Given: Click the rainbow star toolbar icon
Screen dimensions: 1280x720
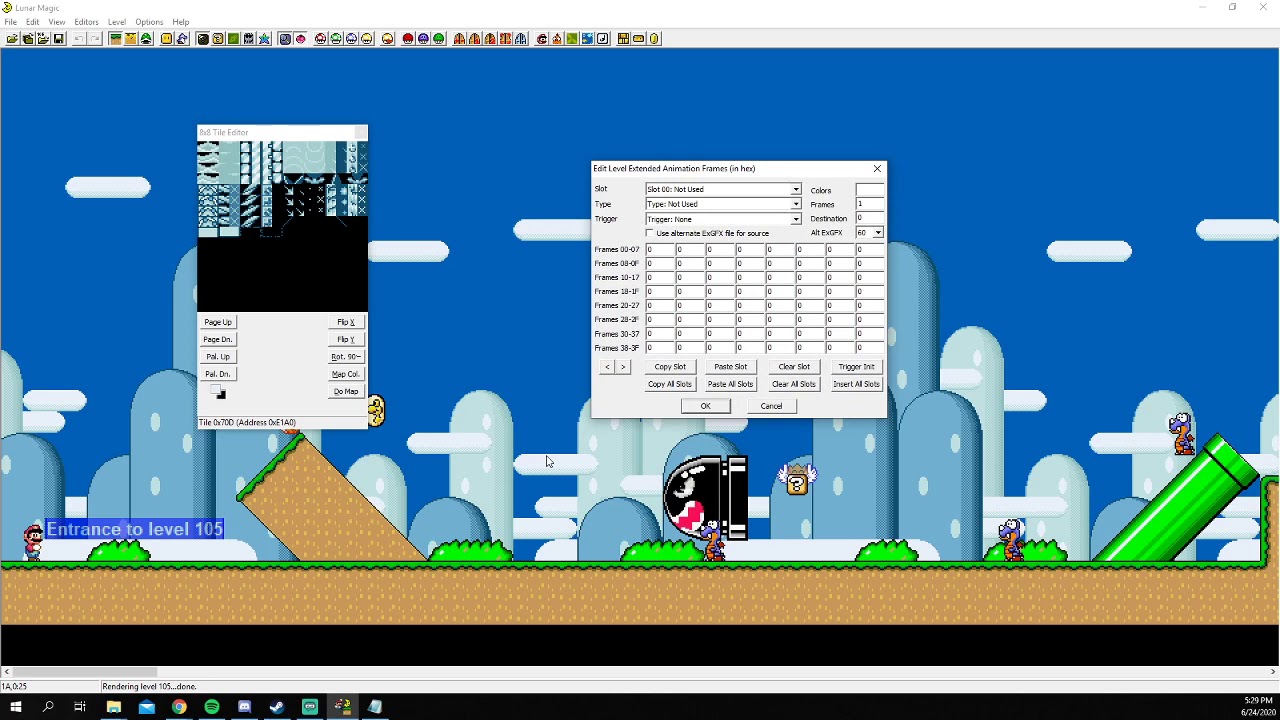Looking at the screenshot, I should click(x=264, y=39).
